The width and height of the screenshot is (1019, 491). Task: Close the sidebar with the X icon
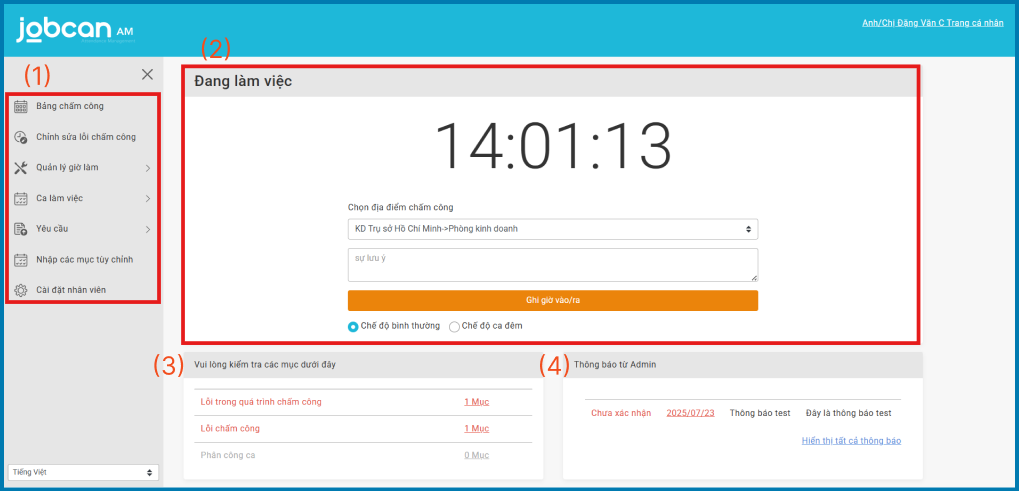(x=147, y=74)
